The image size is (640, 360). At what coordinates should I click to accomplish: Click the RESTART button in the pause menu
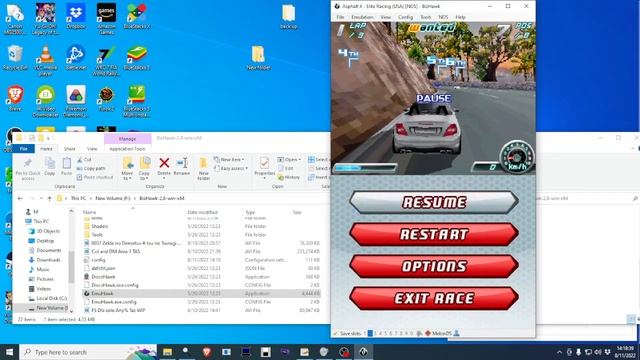(x=434, y=234)
